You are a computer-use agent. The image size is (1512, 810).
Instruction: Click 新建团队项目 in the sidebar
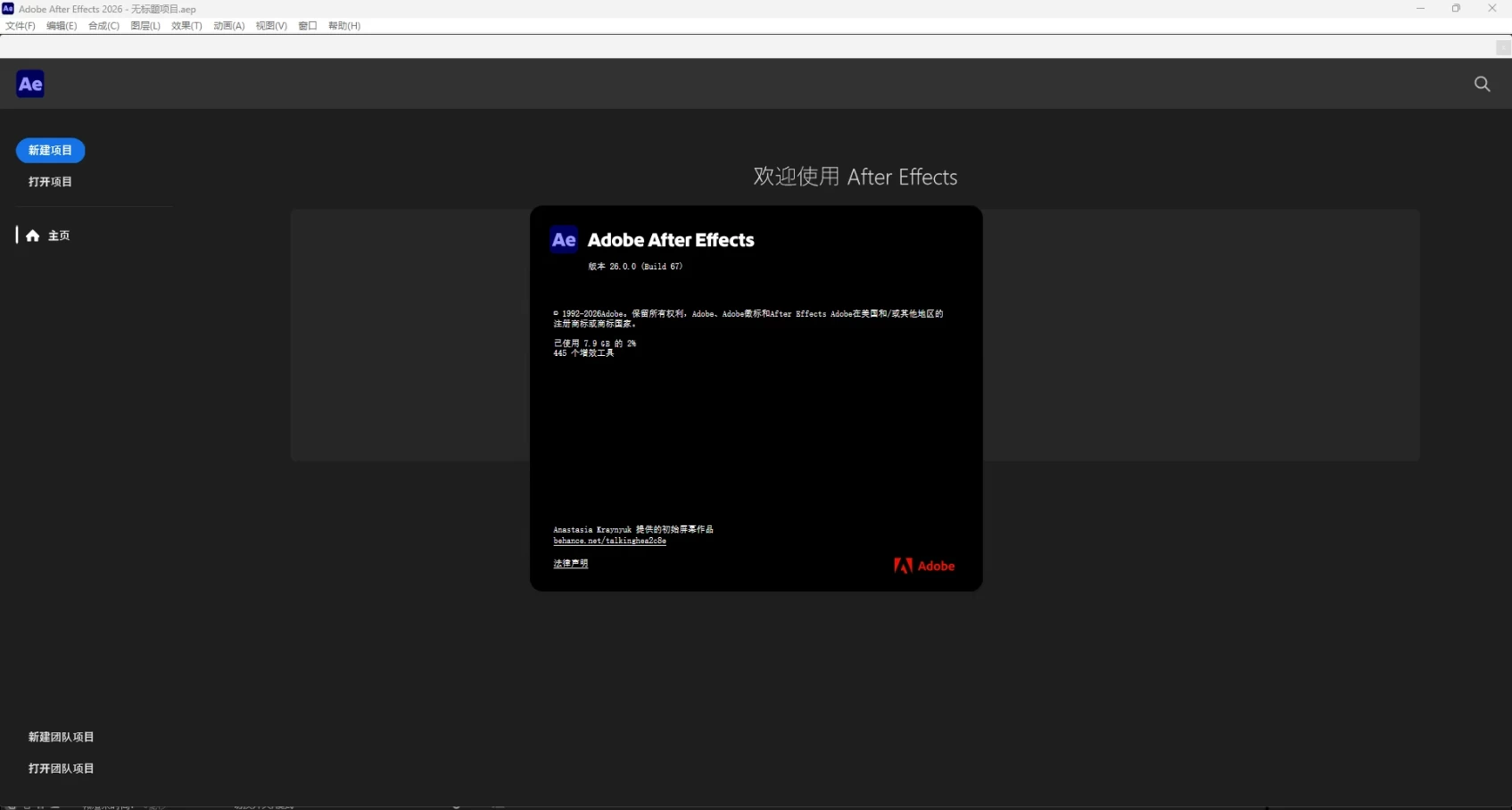[61, 737]
